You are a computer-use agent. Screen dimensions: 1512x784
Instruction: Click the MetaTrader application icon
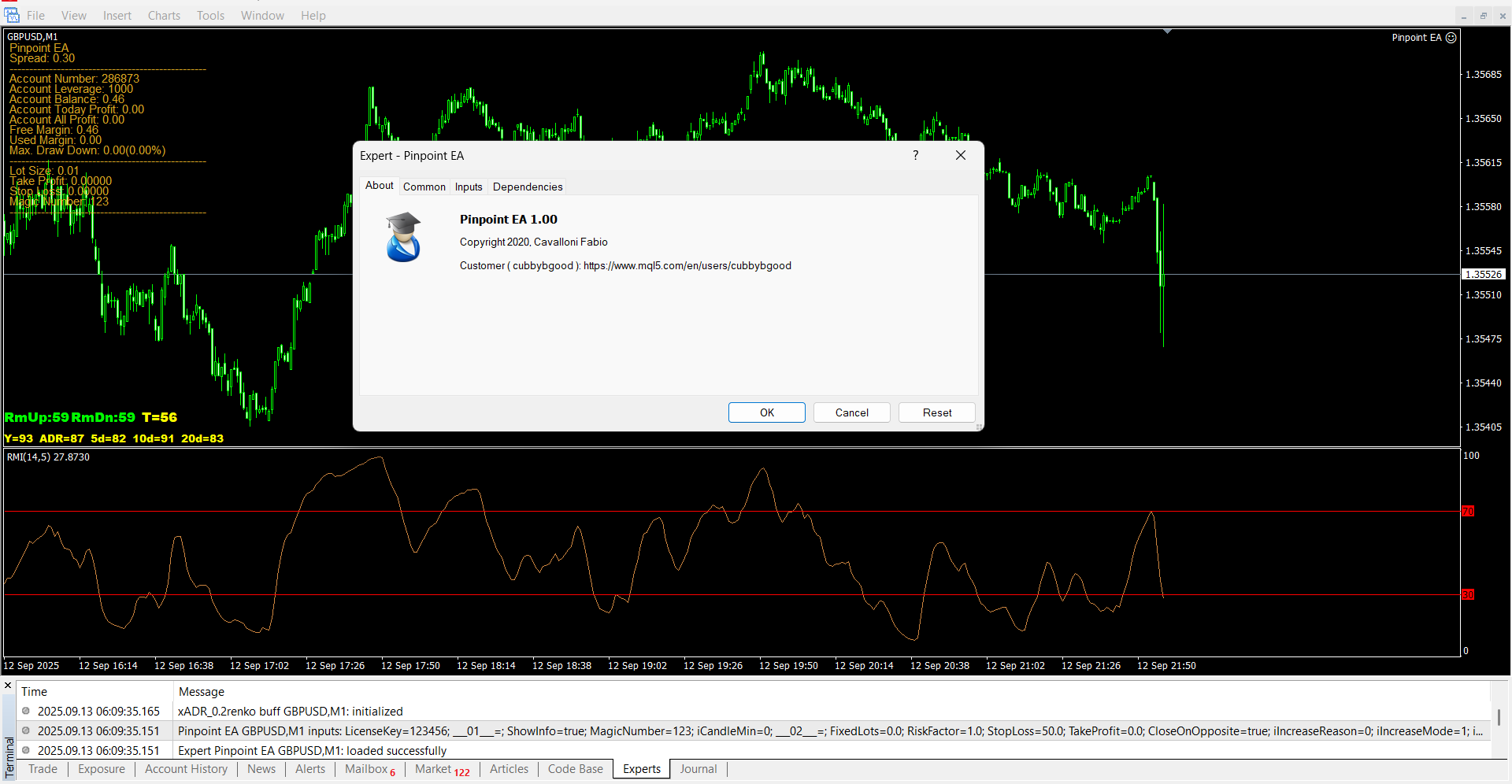point(11,15)
